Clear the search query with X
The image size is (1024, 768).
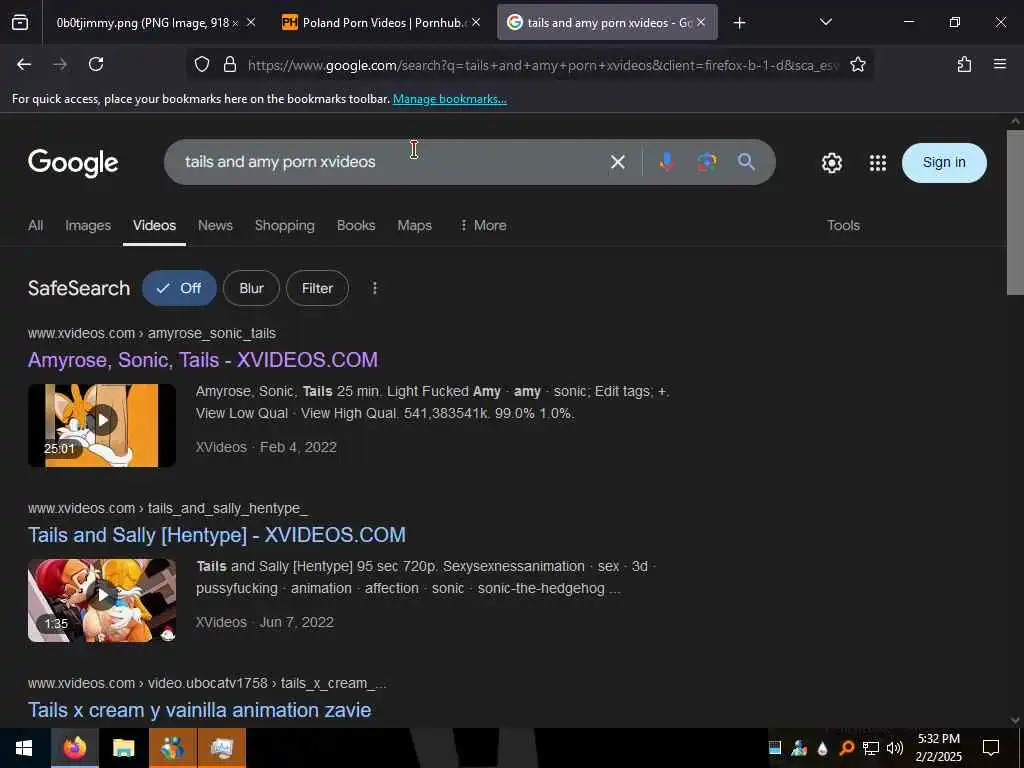pyautogui.click(x=618, y=162)
